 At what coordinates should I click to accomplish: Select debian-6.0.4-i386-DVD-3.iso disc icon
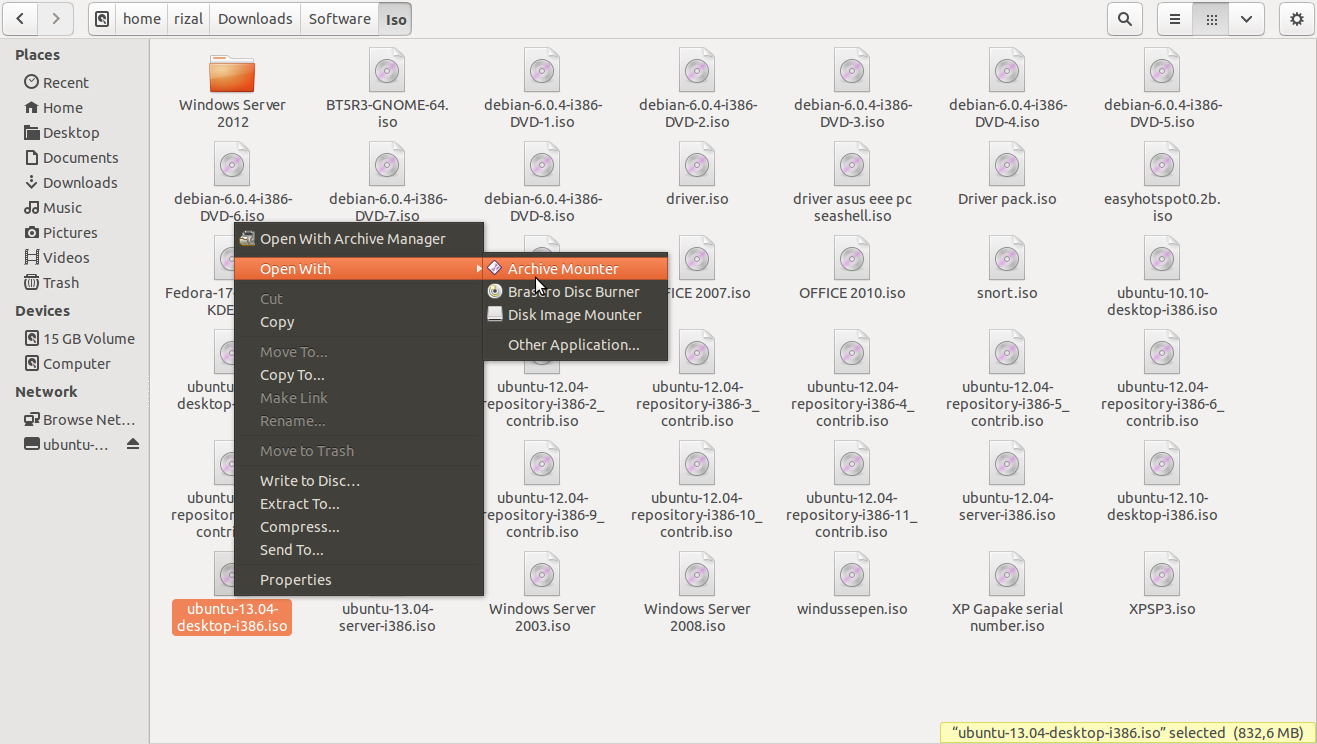[x=852, y=72]
